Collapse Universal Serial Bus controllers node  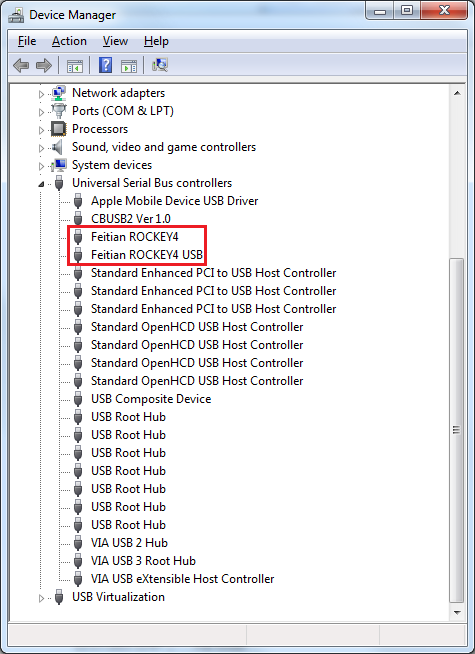point(41,184)
